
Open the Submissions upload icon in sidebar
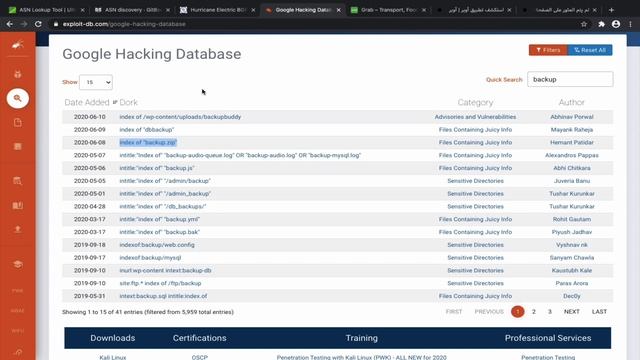tap(18, 229)
